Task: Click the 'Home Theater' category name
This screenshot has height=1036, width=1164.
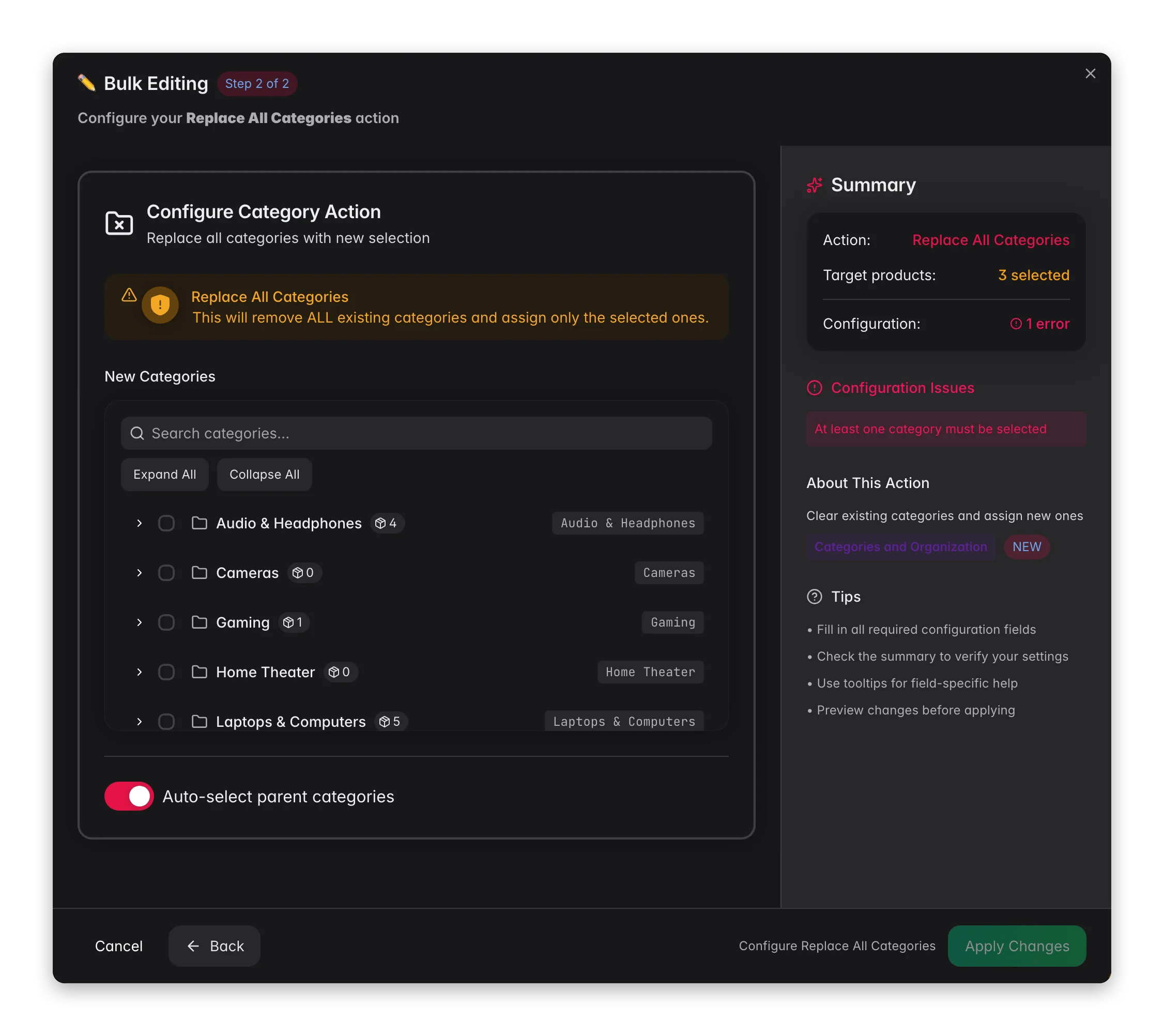Action: click(265, 672)
